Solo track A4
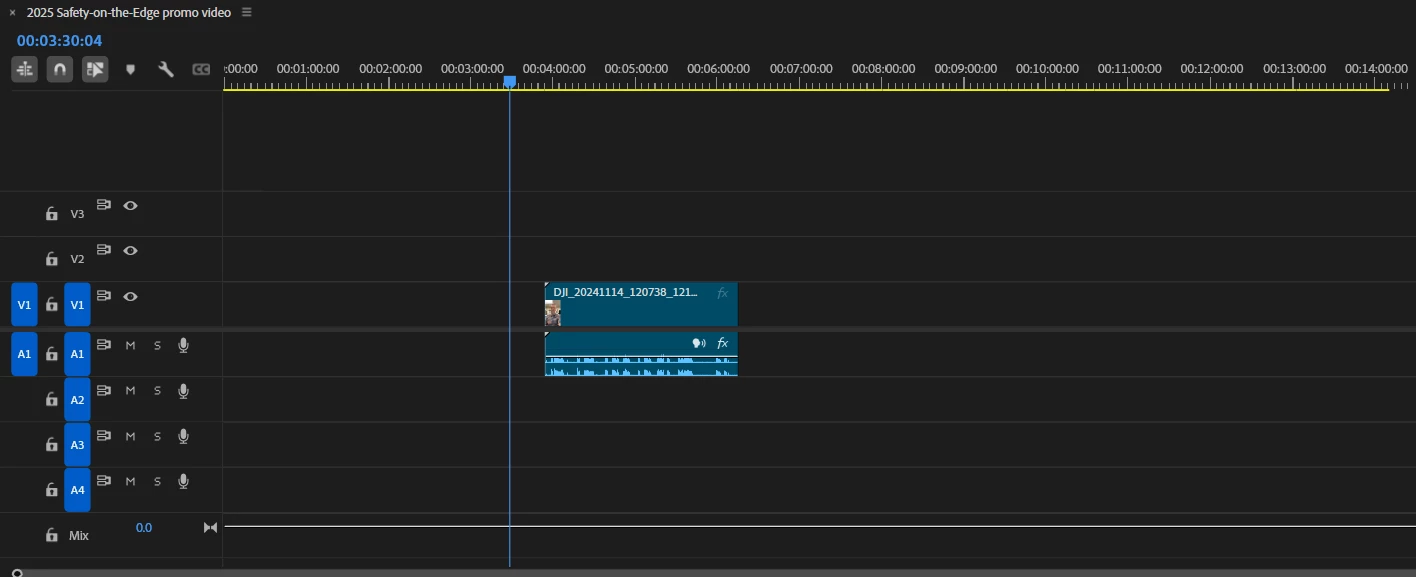 tap(157, 481)
